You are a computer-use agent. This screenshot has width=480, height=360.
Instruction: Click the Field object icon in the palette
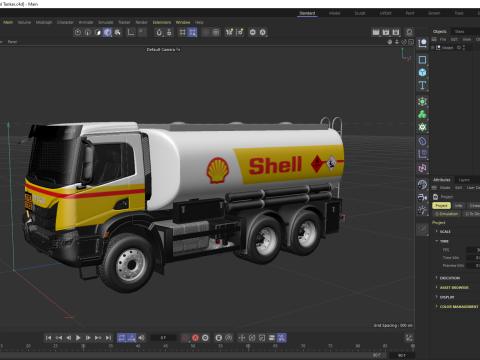tap(422, 154)
